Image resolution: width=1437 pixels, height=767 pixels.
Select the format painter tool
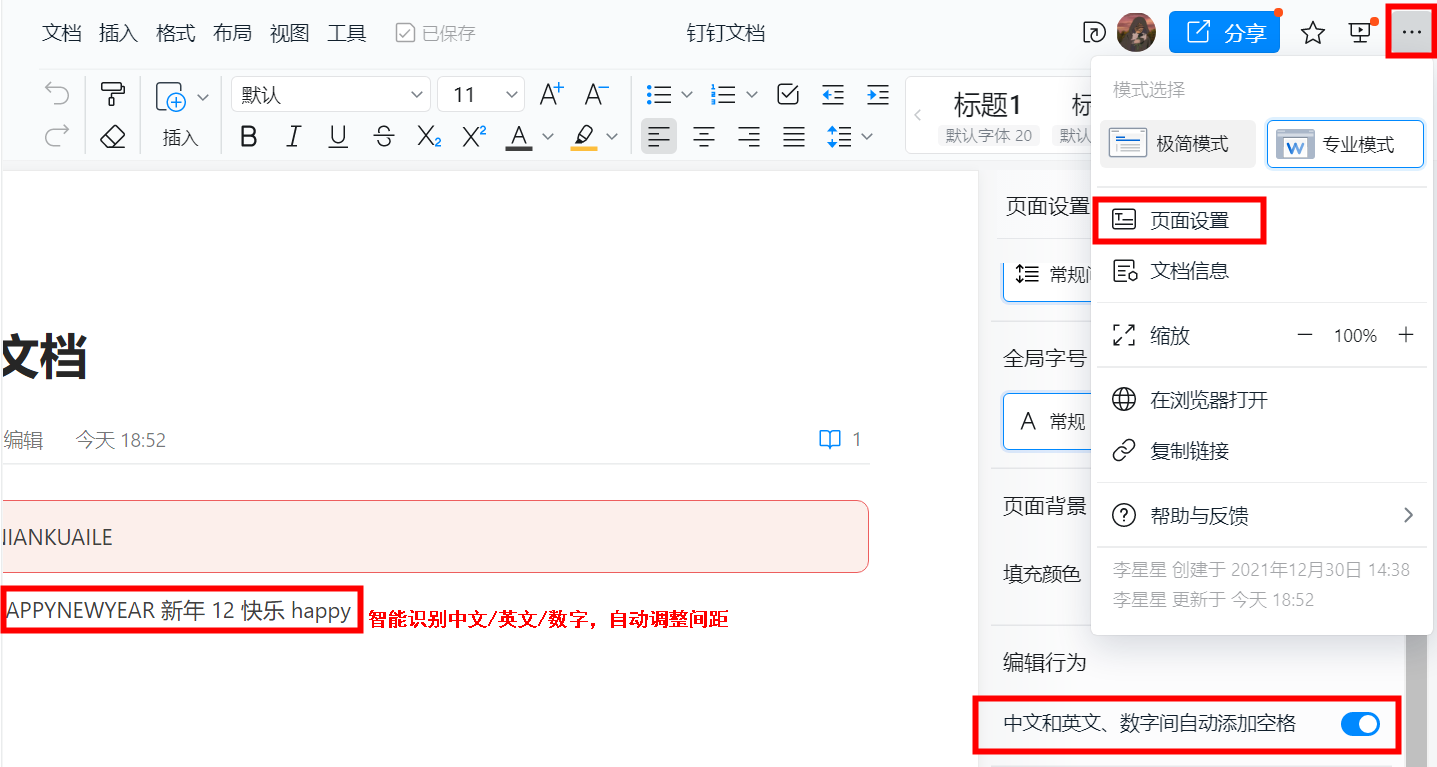coord(112,94)
